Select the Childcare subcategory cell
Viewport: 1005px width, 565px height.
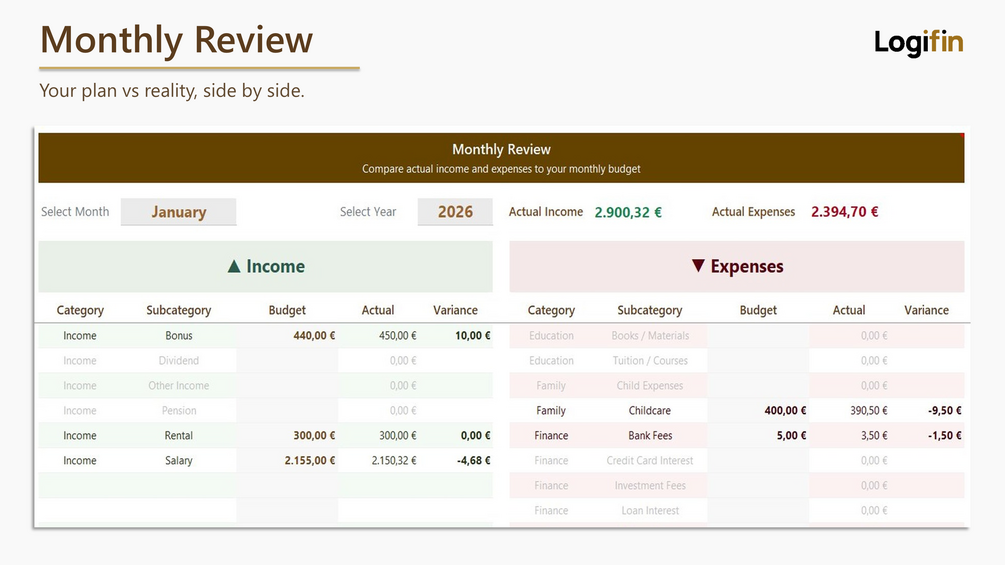click(650, 411)
